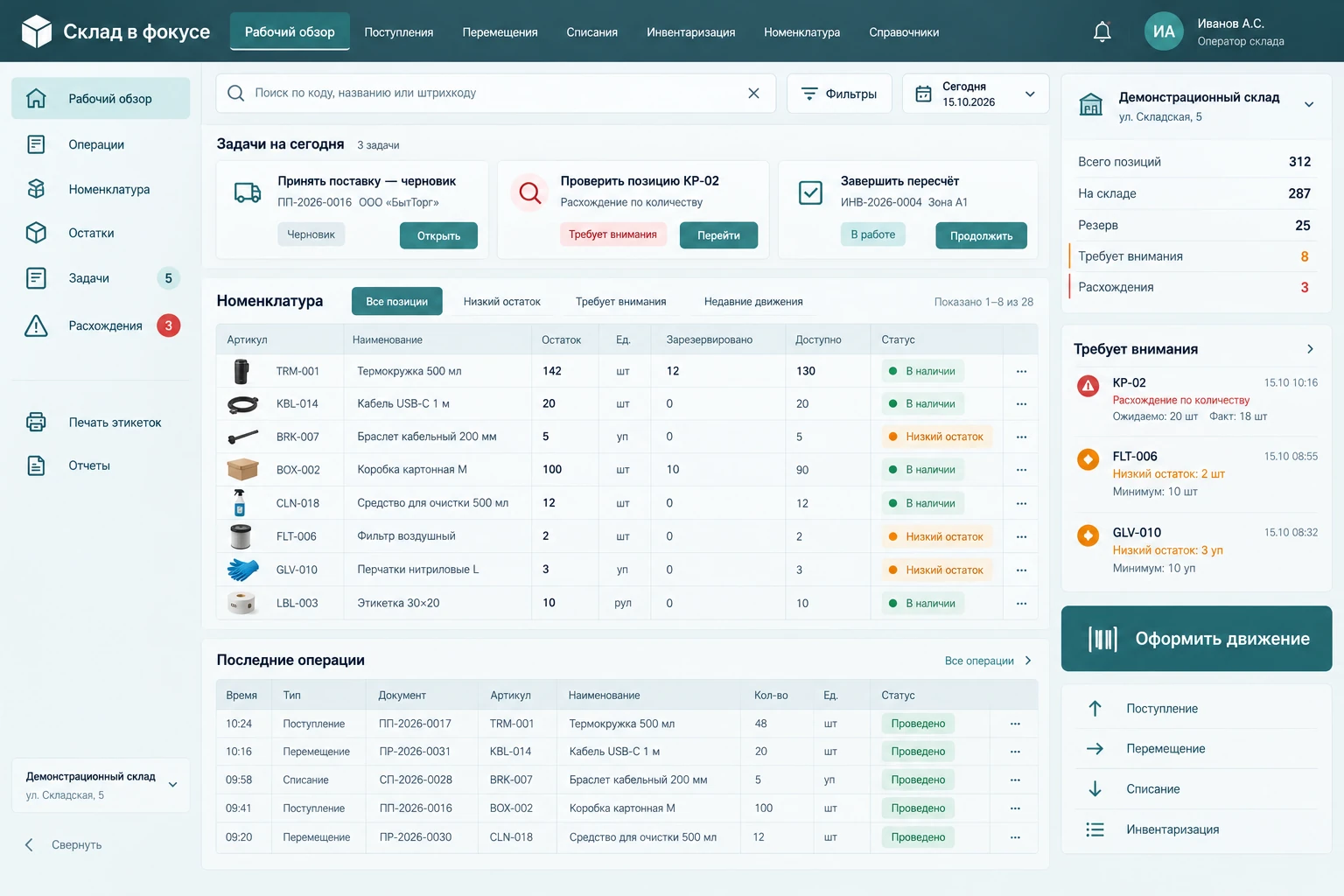Open row menu for LBL-003 Этикетка
1344x896 pixels.
pyautogui.click(x=1021, y=604)
